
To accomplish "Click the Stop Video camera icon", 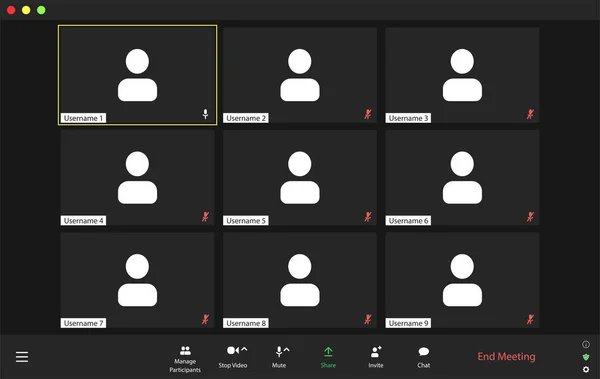I will click(x=233, y=350).
